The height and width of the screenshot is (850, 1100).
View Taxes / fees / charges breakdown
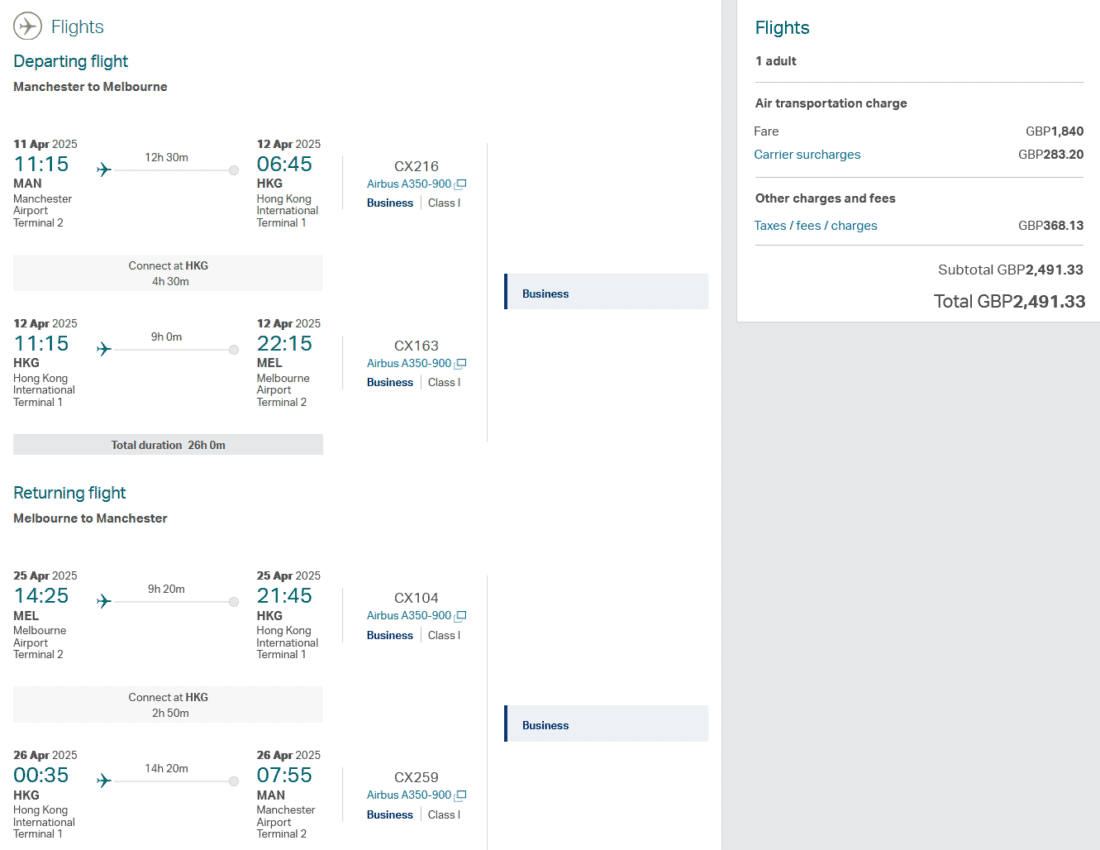815,226
